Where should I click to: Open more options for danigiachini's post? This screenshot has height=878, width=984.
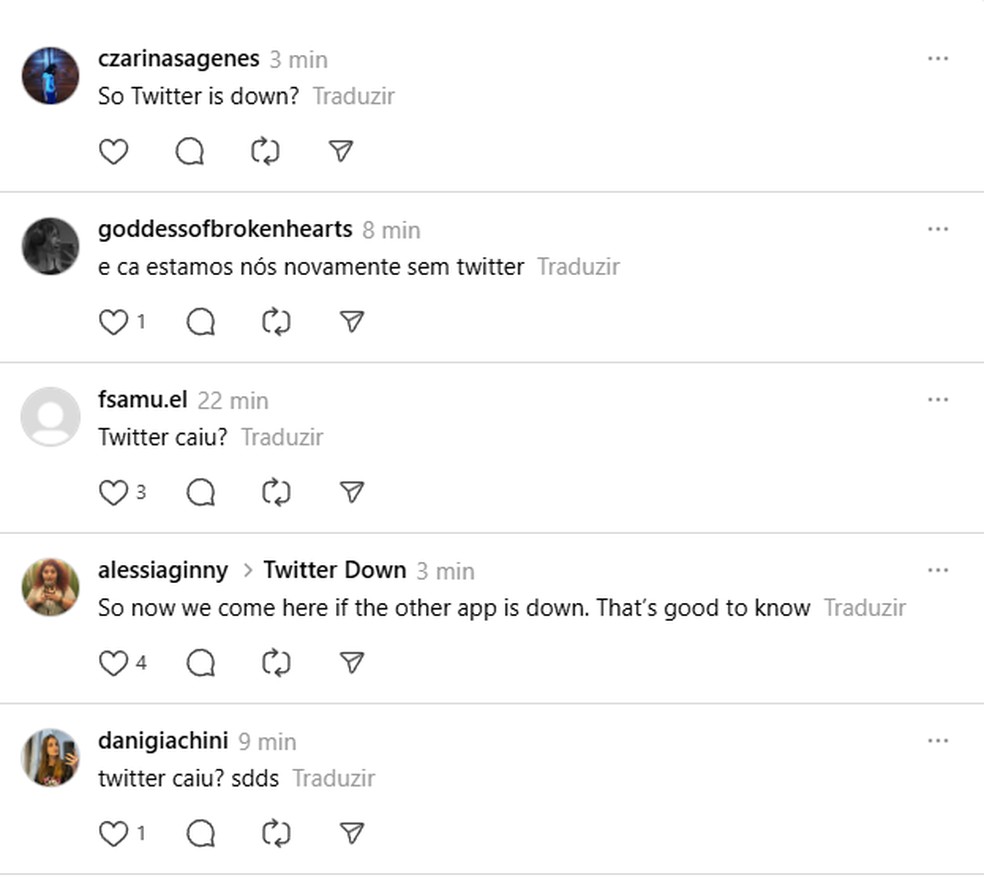tap(938, 741)
